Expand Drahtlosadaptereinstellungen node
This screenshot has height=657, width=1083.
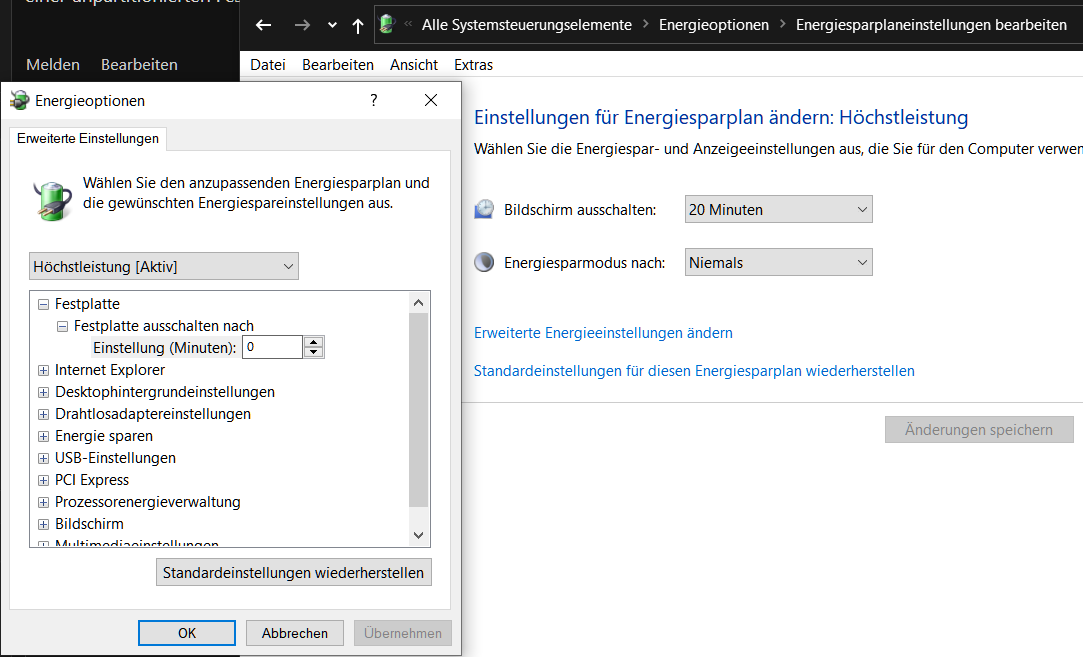(x=44, y=415)
